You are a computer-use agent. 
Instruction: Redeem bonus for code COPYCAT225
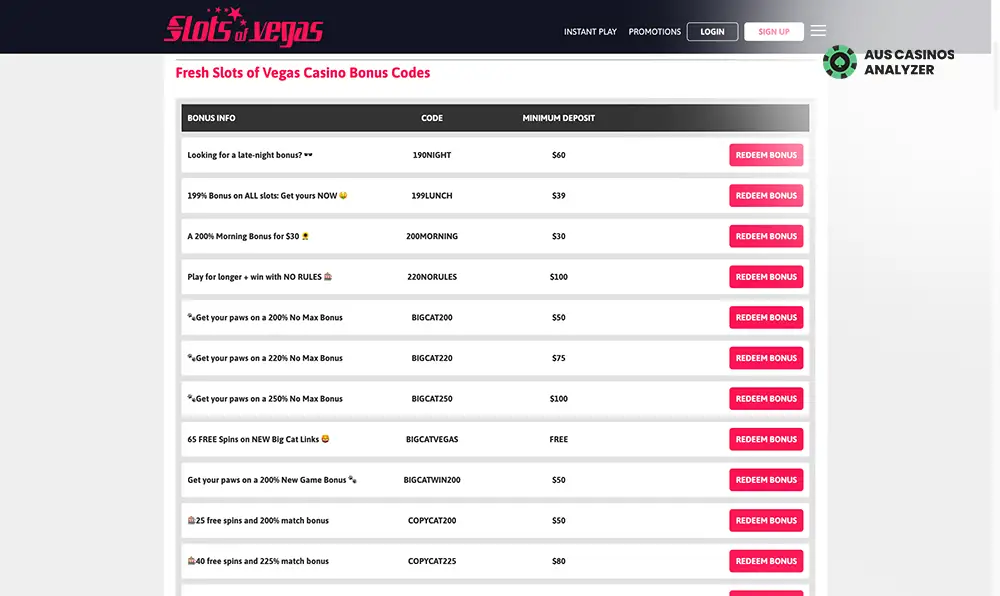pos(766,562)
